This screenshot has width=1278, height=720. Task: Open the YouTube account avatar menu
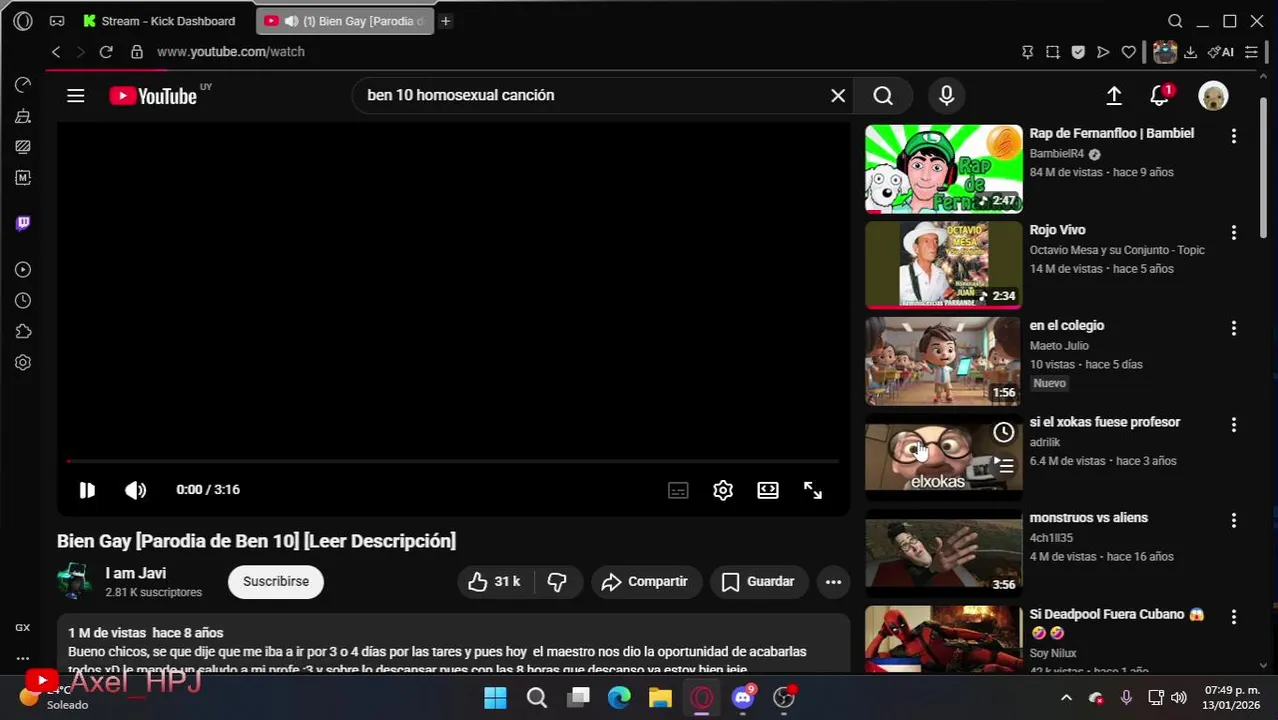1213,96
